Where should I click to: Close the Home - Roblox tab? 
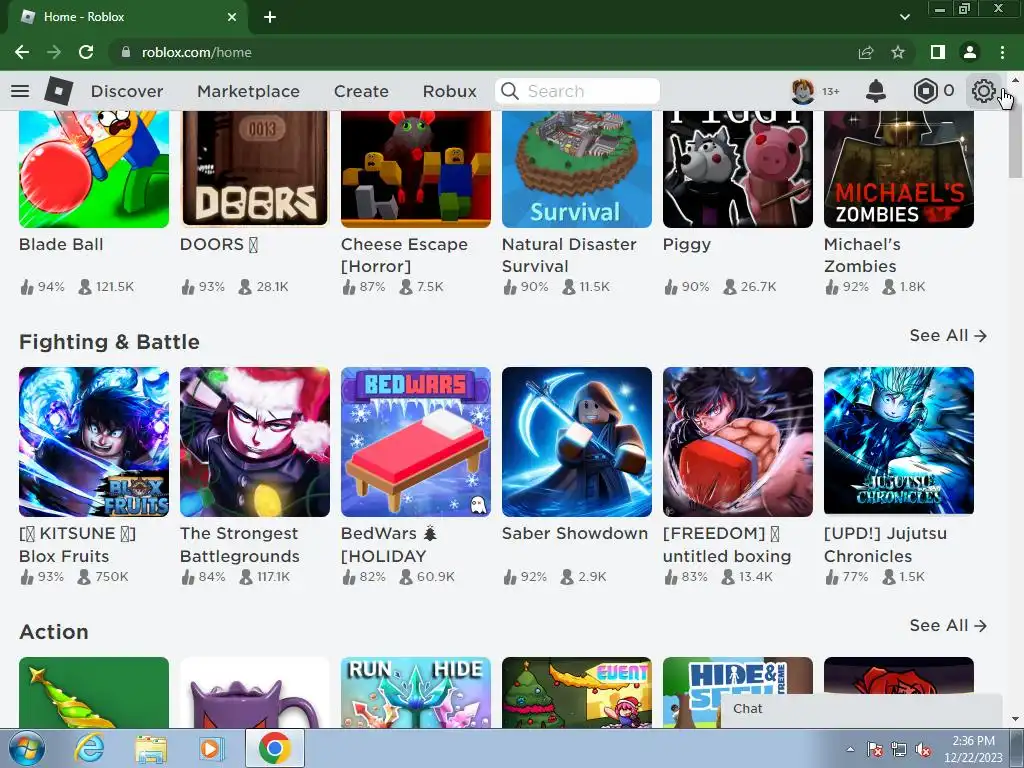pos(232,17)
